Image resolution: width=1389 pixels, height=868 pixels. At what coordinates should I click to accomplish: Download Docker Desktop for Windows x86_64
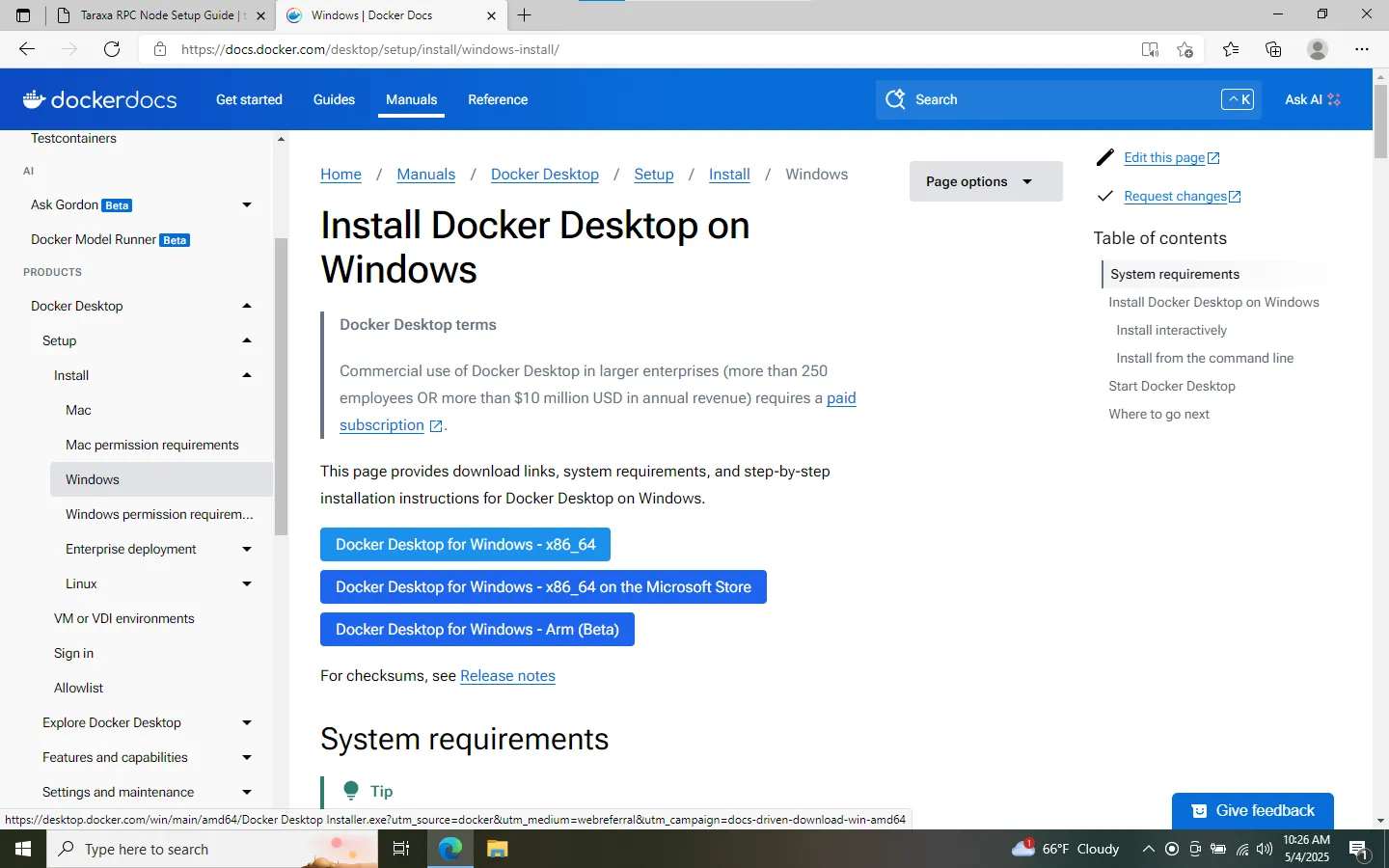[x=465, y=544]
